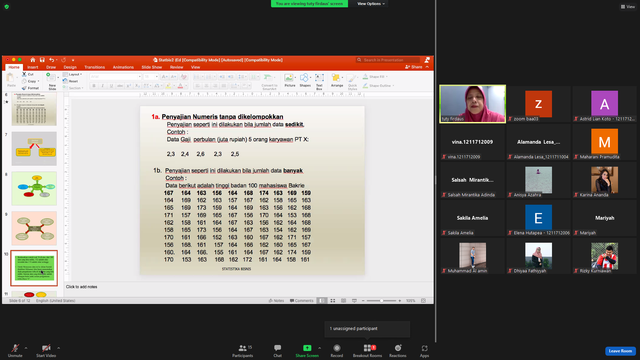
Task: Open the Shapes gallery
Action: pyautogui.click(x=305, y=80)
